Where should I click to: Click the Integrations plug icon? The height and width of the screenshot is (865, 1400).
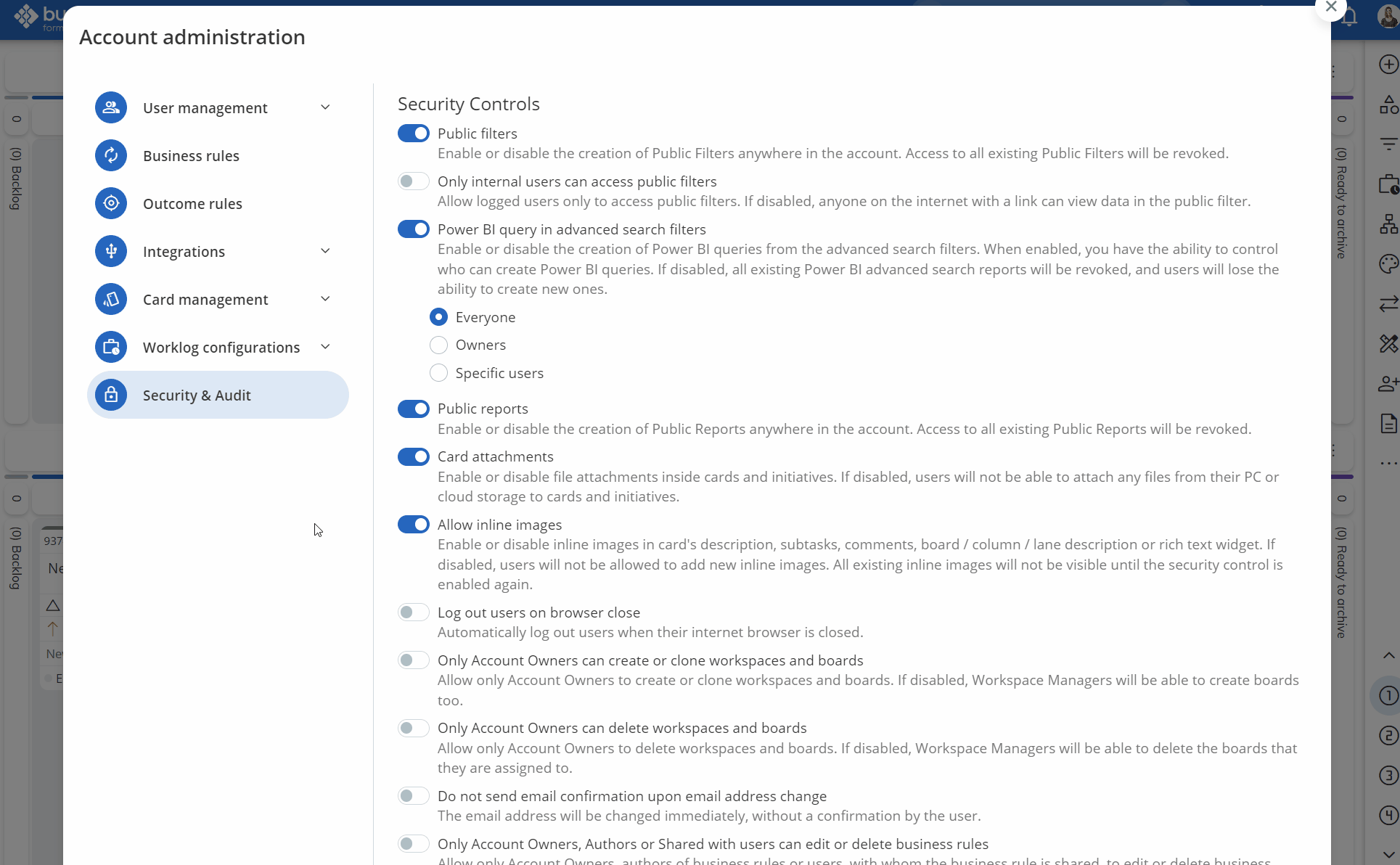point(111,251)
